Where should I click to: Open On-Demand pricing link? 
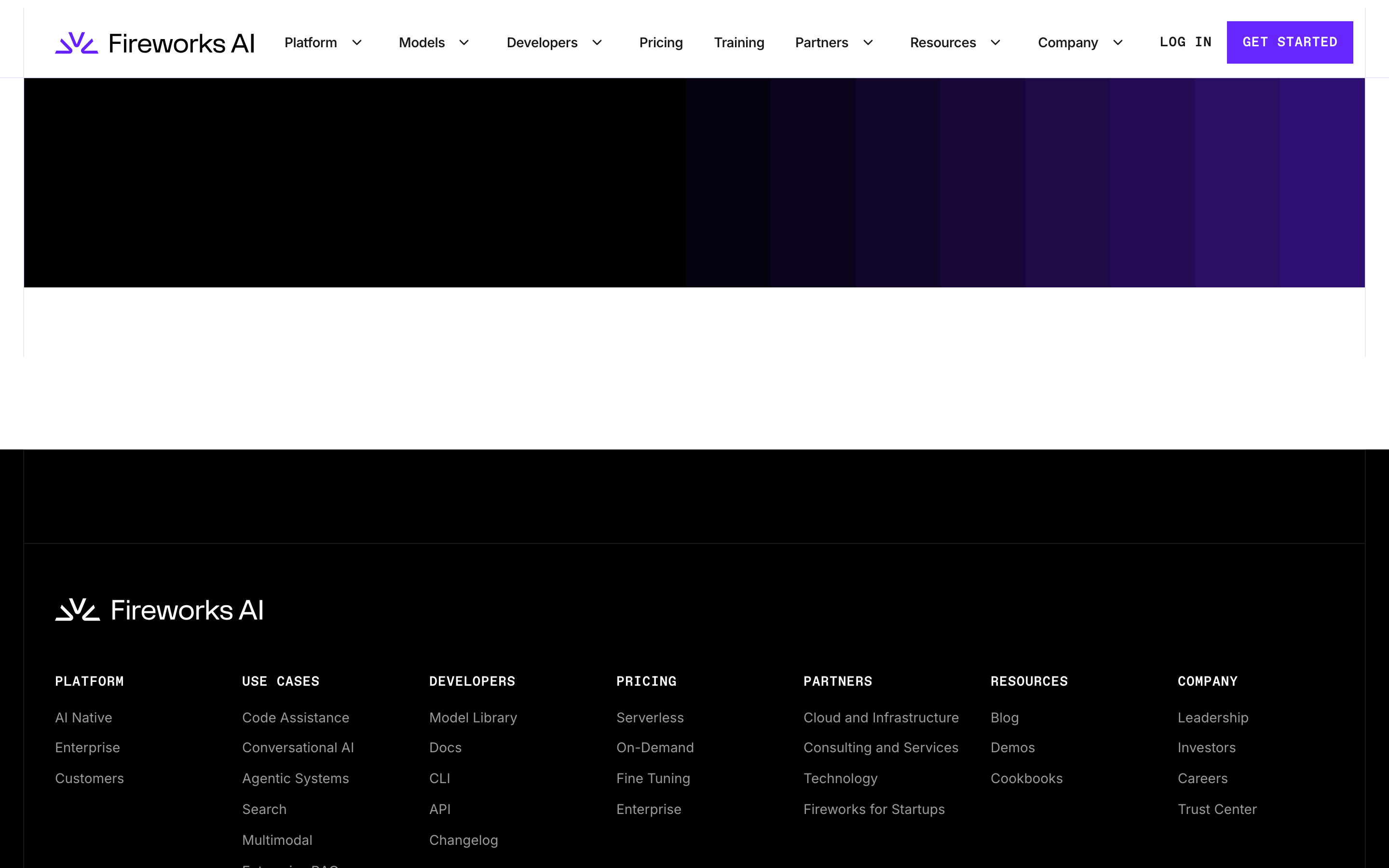[655, 747]
